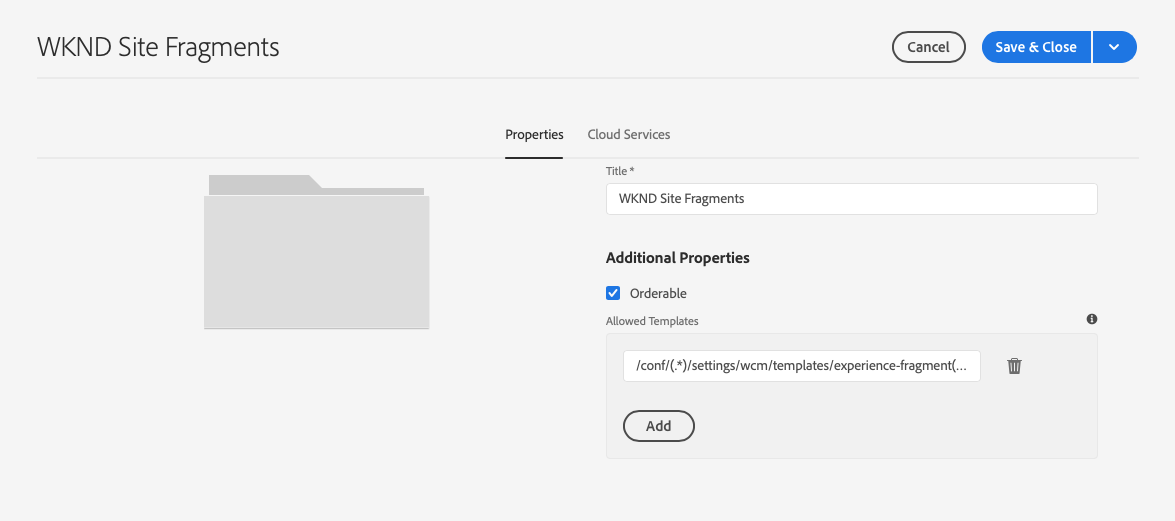Click the gray folder thumbnail image

point(316,260)
